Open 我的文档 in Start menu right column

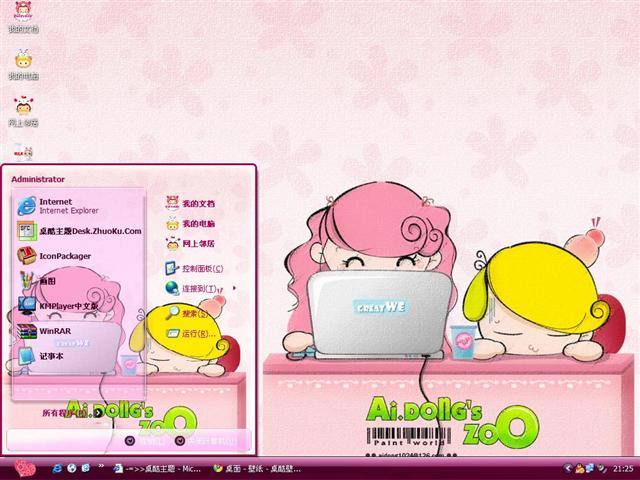(191, 203)
